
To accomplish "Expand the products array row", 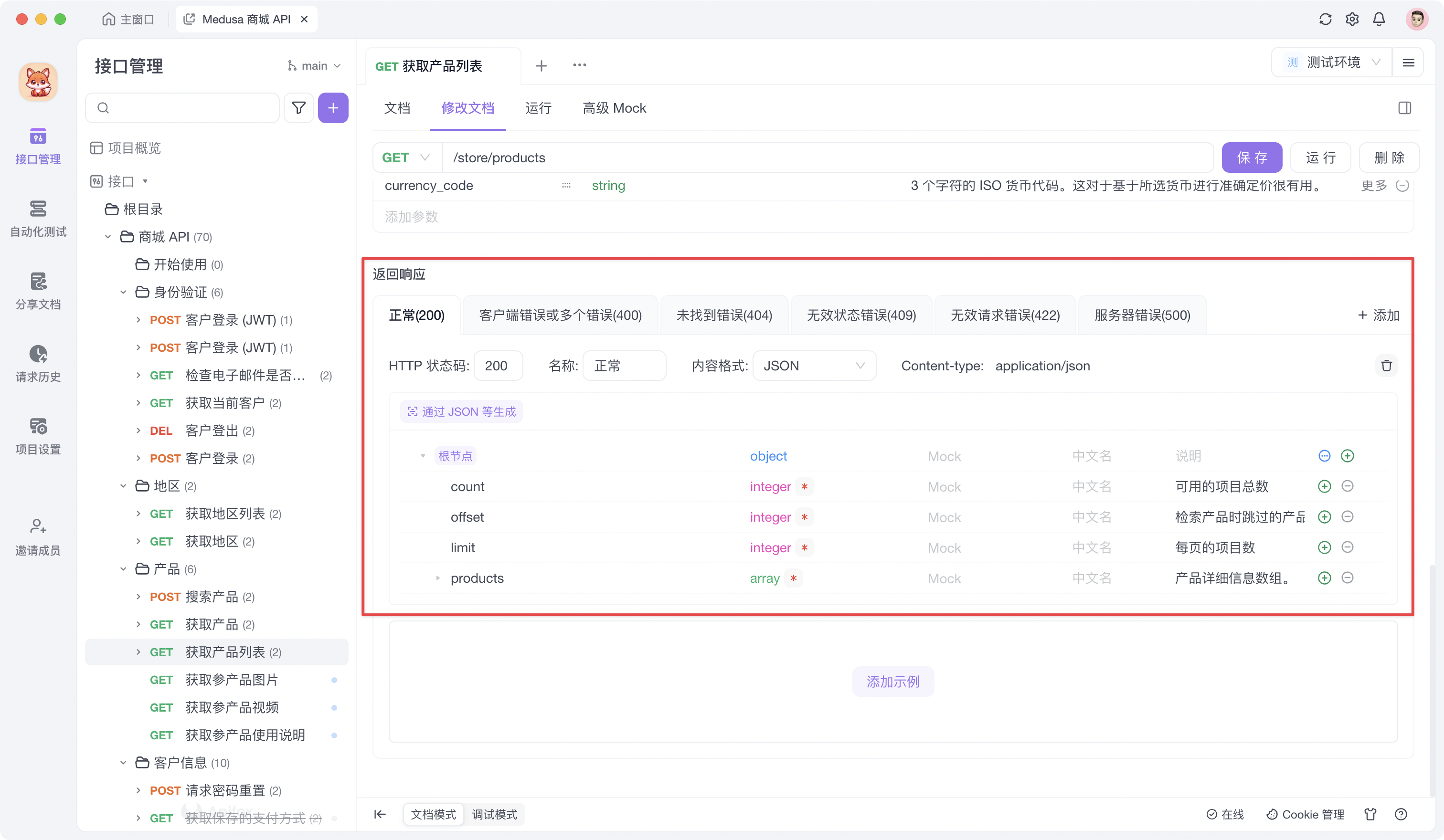I will (x=438, y=578).
